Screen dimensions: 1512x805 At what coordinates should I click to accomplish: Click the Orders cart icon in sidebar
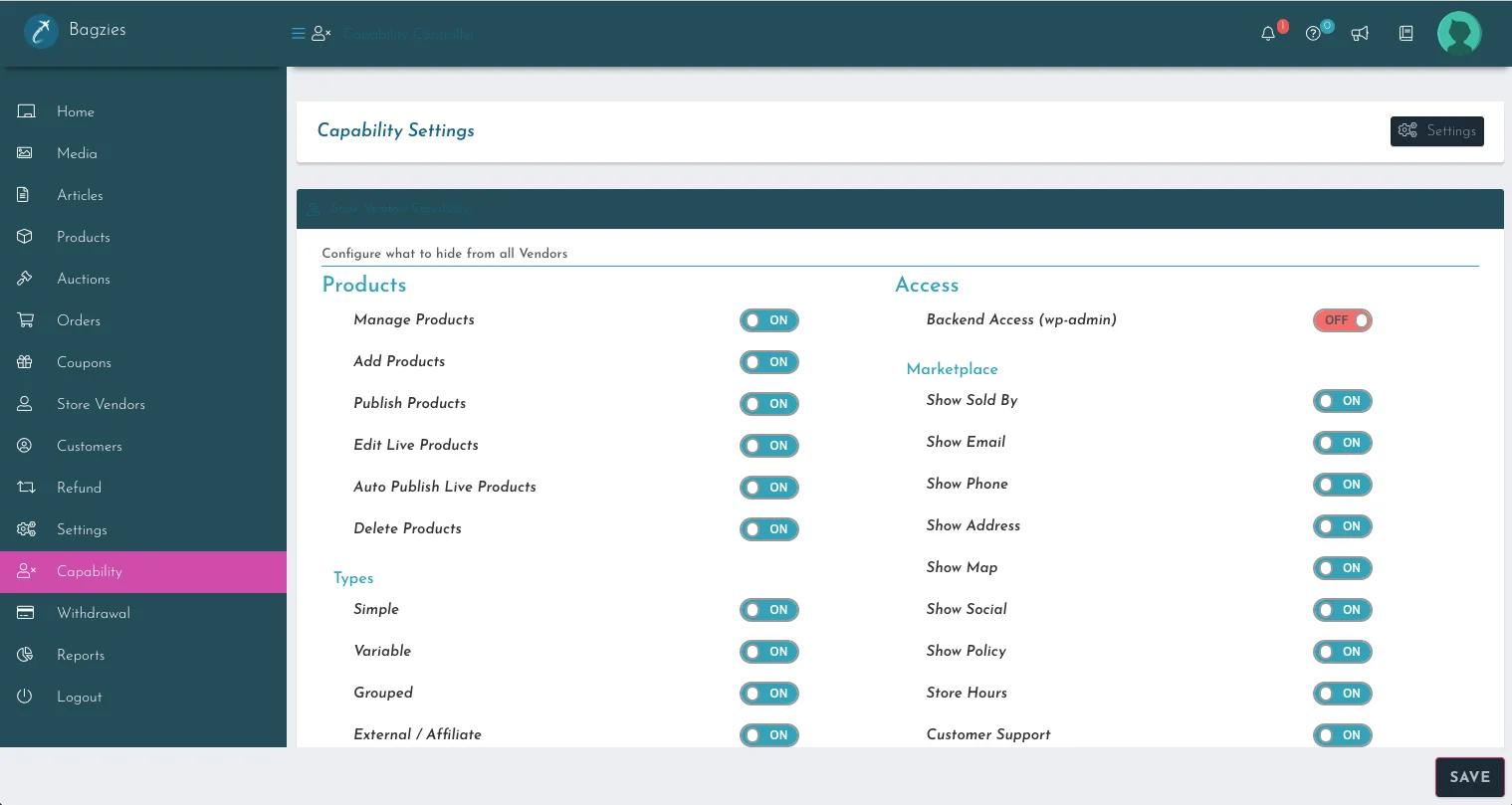pyautogui.click(x=26, y=320)
